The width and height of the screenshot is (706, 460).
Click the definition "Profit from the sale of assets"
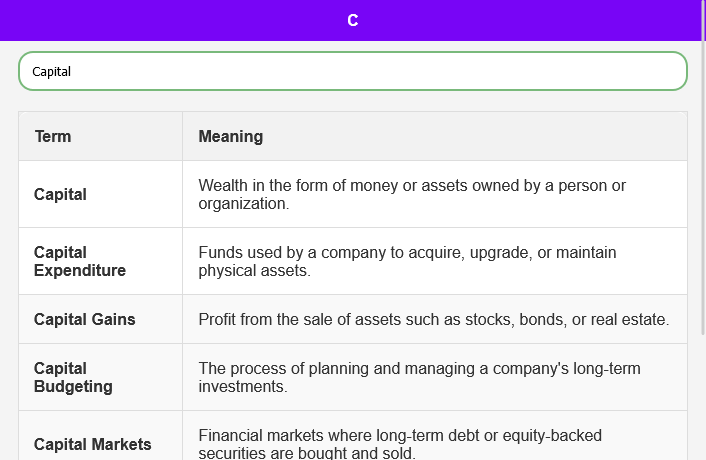433,319
